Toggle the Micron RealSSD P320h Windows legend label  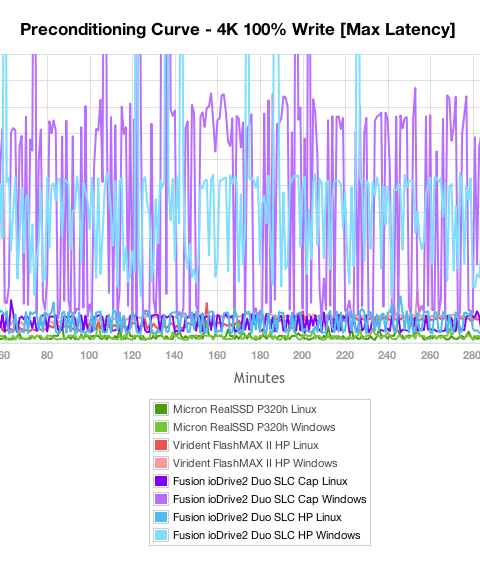click(x=254, y=427)
